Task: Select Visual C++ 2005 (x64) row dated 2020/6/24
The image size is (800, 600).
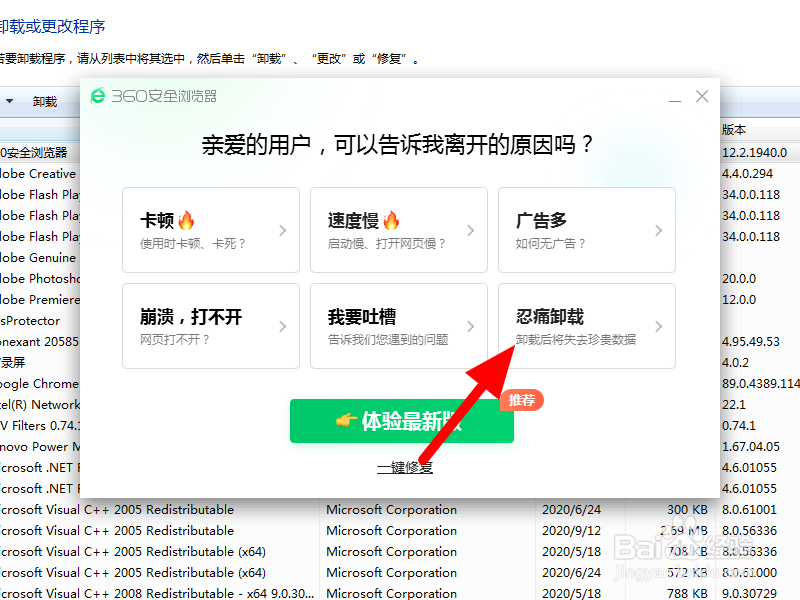Action: pyautogui.click(x=400, y=572)
